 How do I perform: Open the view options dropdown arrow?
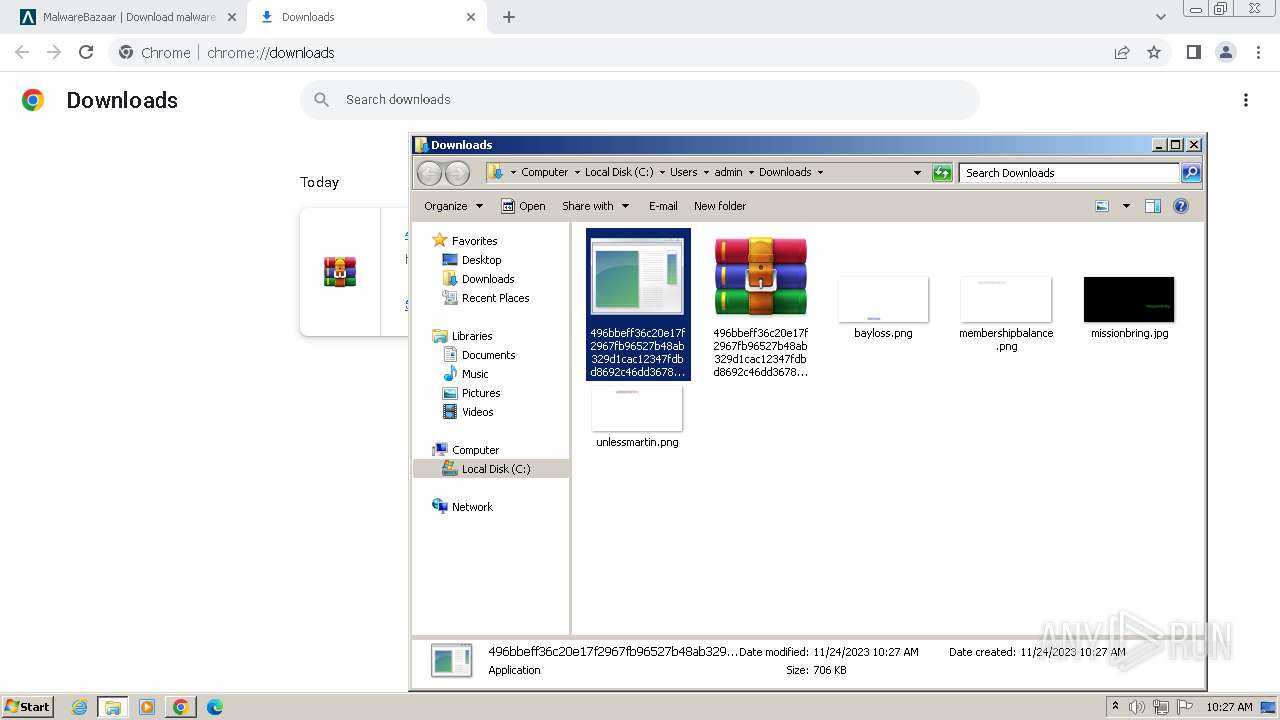coord(1126,206)
